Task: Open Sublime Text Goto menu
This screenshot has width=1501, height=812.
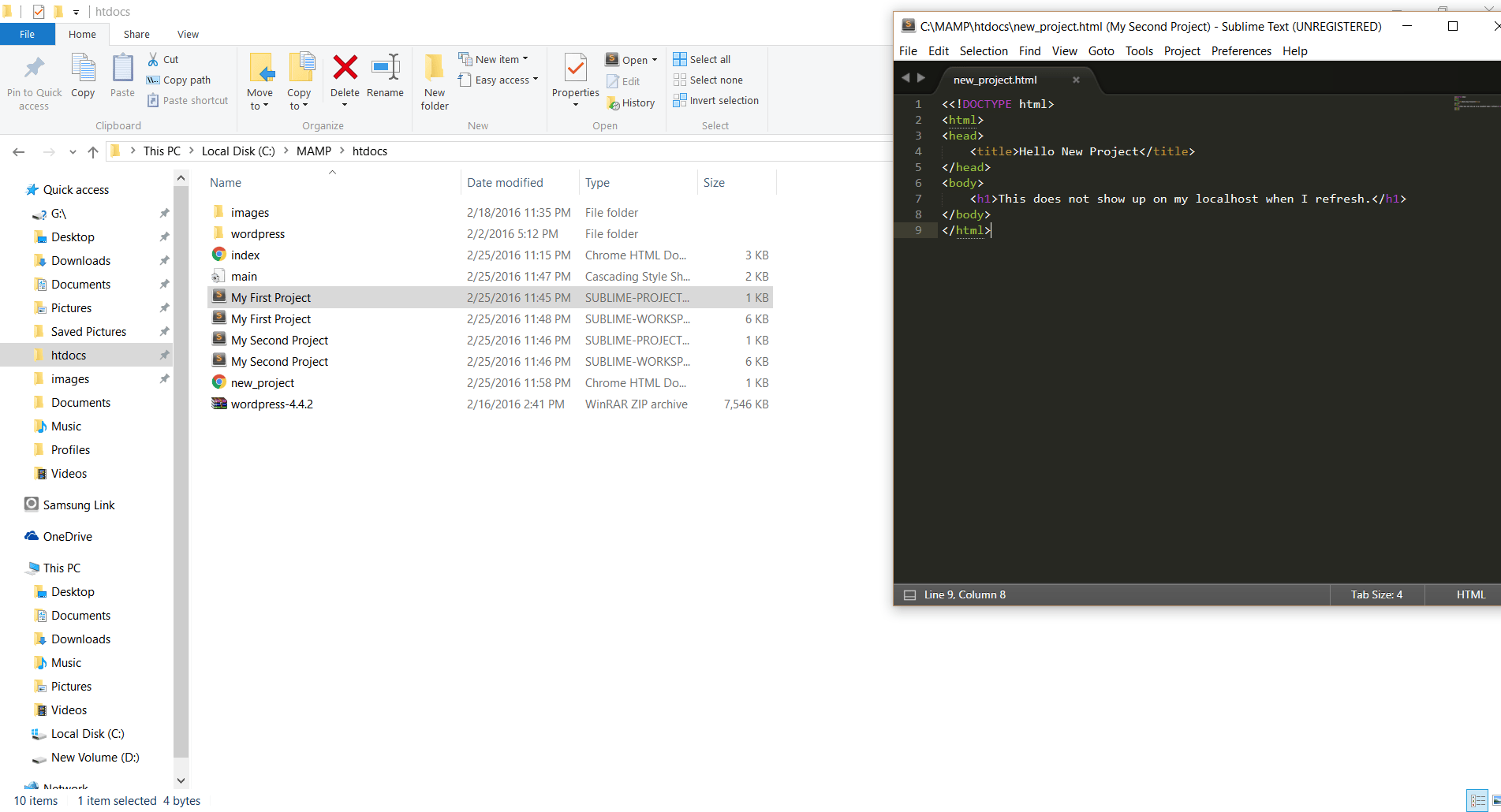Action: [1101, 50]
